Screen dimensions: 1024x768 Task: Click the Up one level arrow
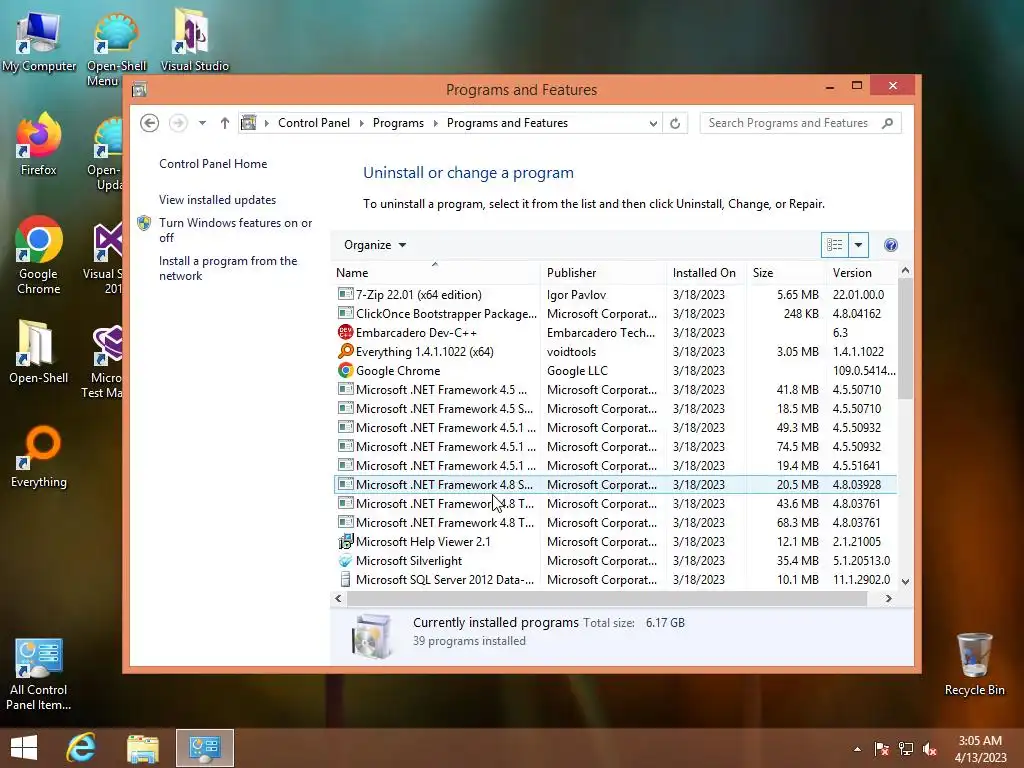225,123
